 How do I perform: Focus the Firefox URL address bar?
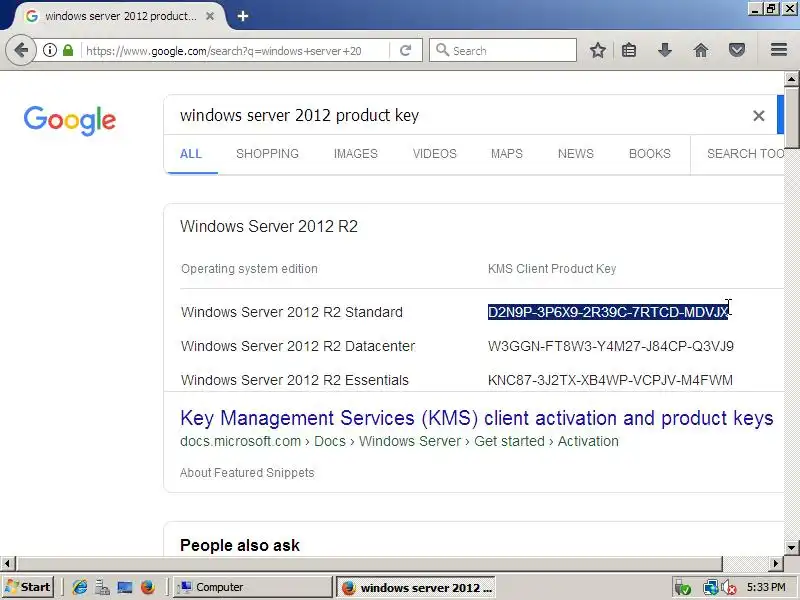point(236,51)
